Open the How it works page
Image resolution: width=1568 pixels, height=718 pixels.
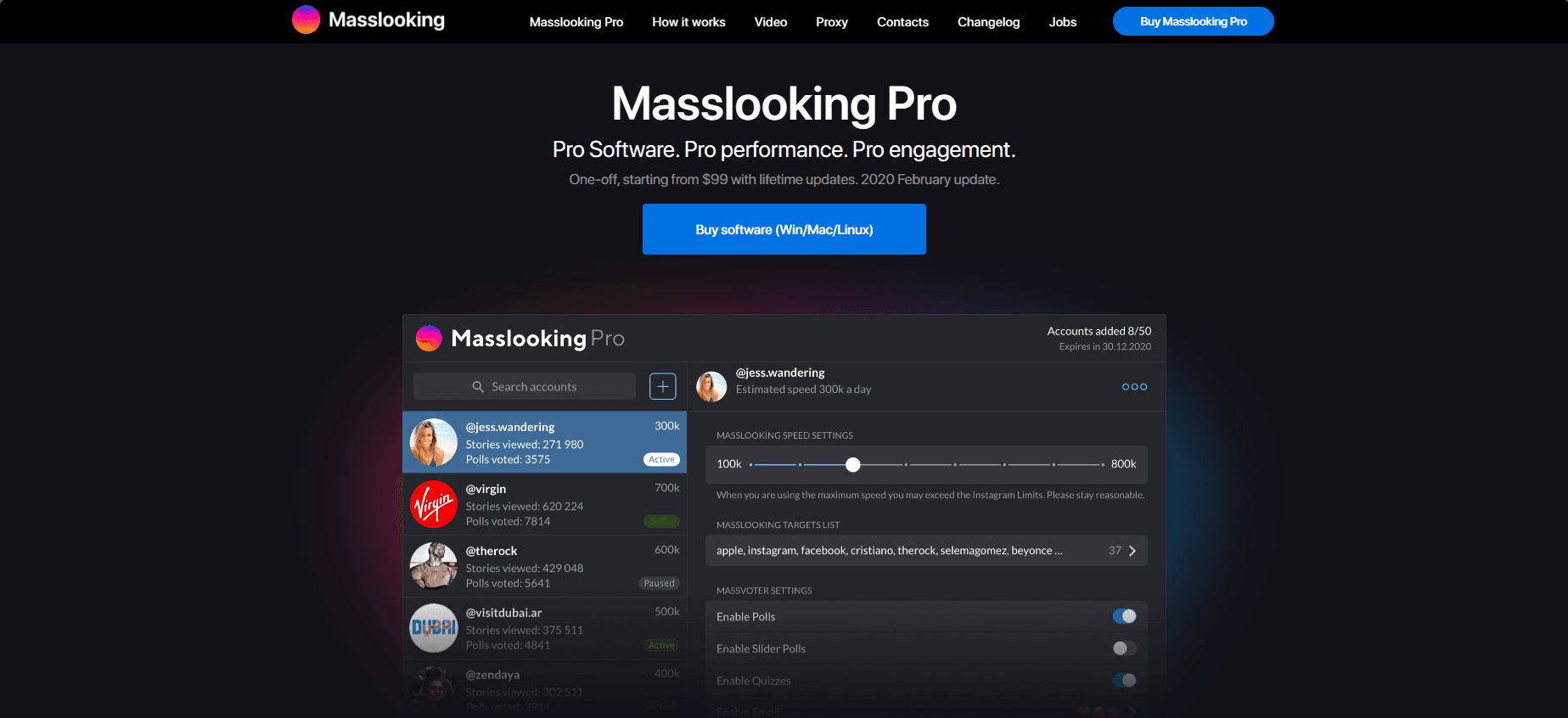(x=688, y=22)
